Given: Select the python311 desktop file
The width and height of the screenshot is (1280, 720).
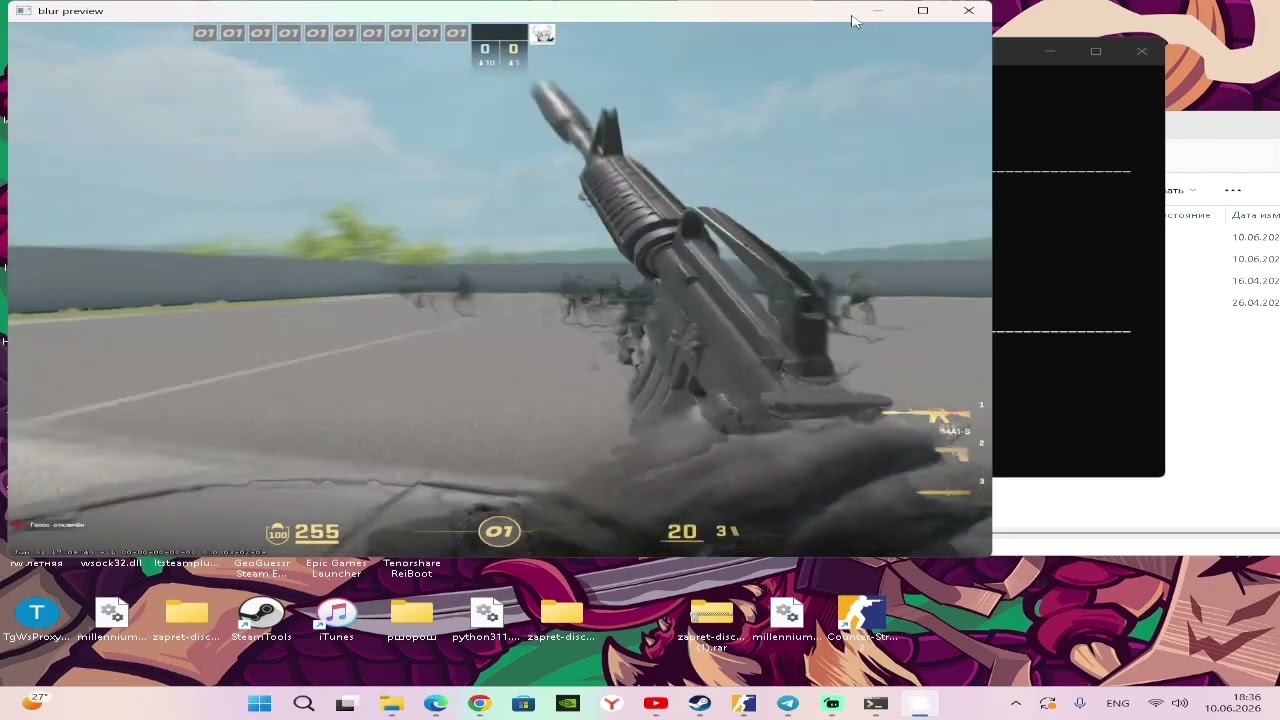Looking at the screenshot, I should click(486, 620).
